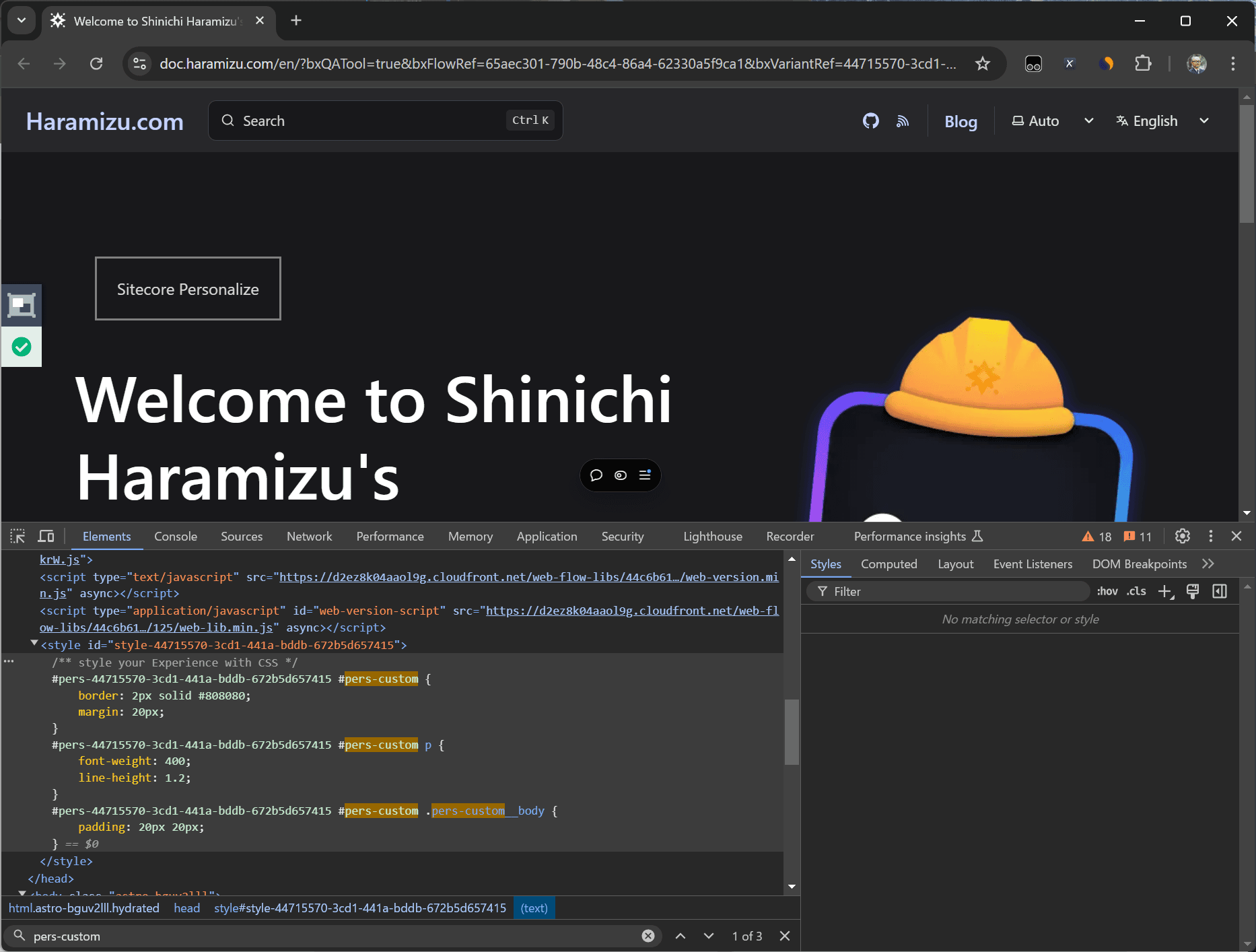Image resolution: width=1256 pixels, height=952 pixels.
Task: Switch to the Console tab
Action: [176, 537]
